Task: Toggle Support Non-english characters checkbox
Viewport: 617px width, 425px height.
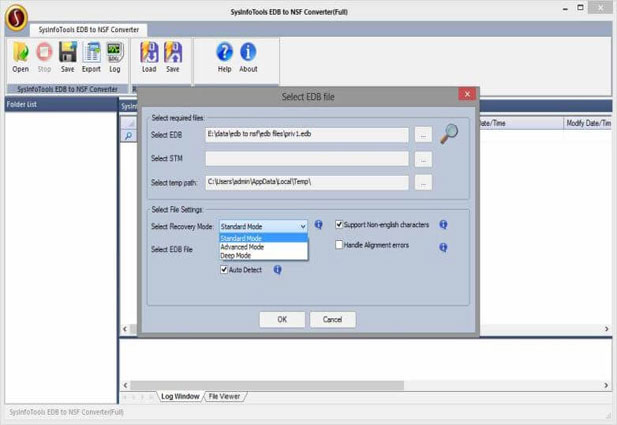Action: point(339,225)
